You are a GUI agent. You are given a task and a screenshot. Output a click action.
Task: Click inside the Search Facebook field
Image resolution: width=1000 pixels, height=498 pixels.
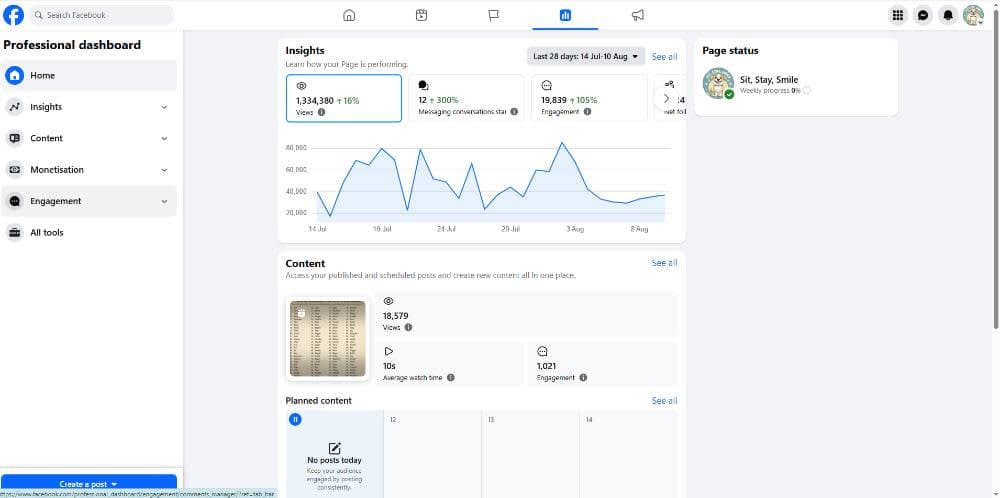[101, 15]
